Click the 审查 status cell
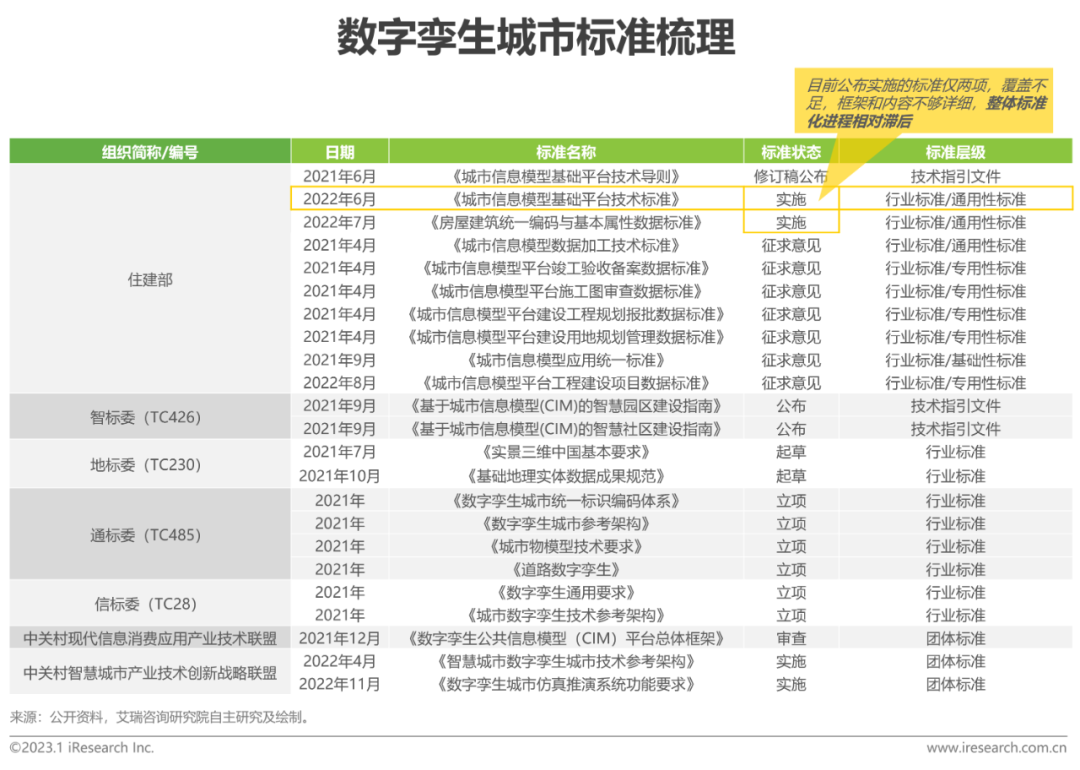 coord(791,638)
